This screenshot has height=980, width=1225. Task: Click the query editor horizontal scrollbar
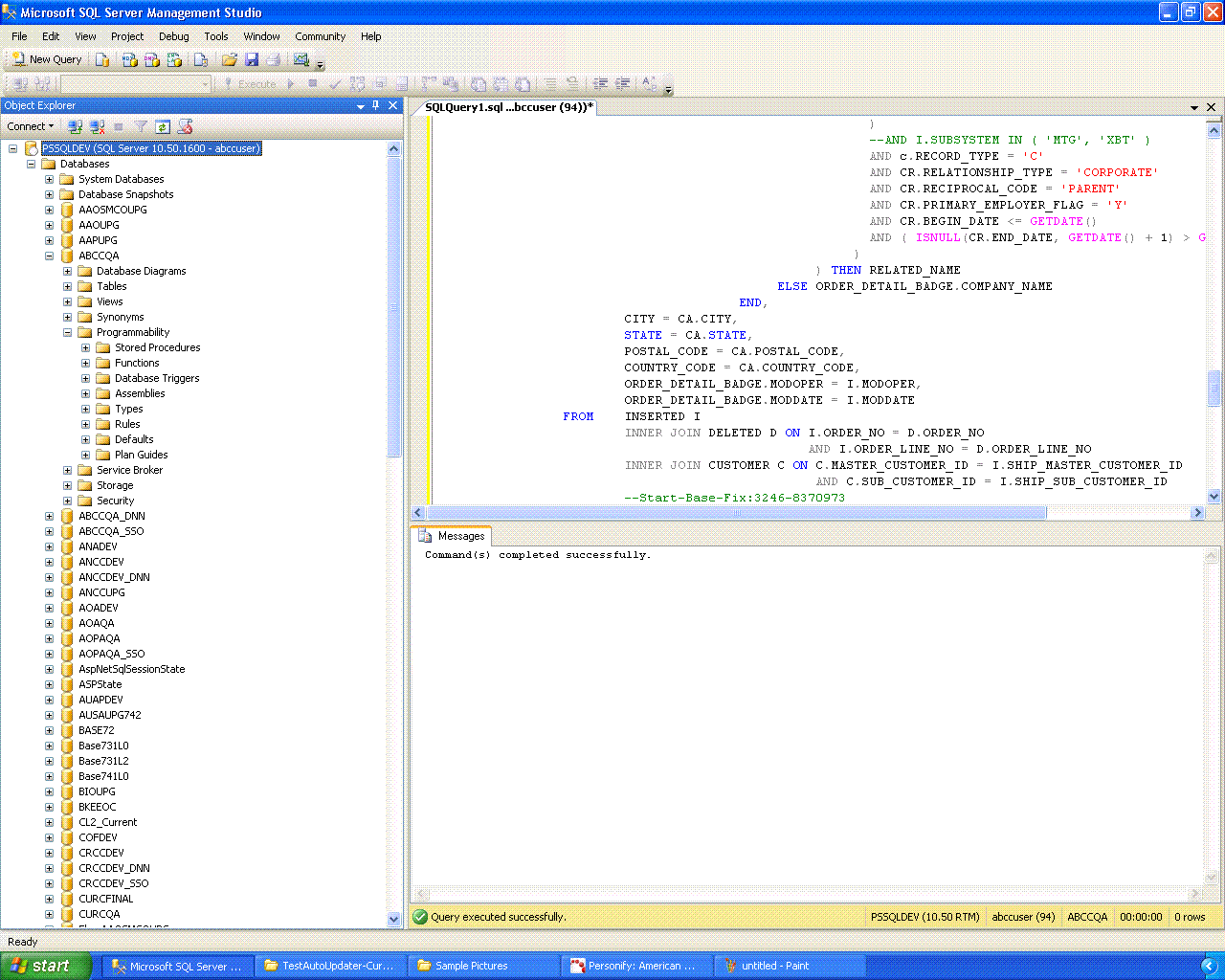click(737, 513)
